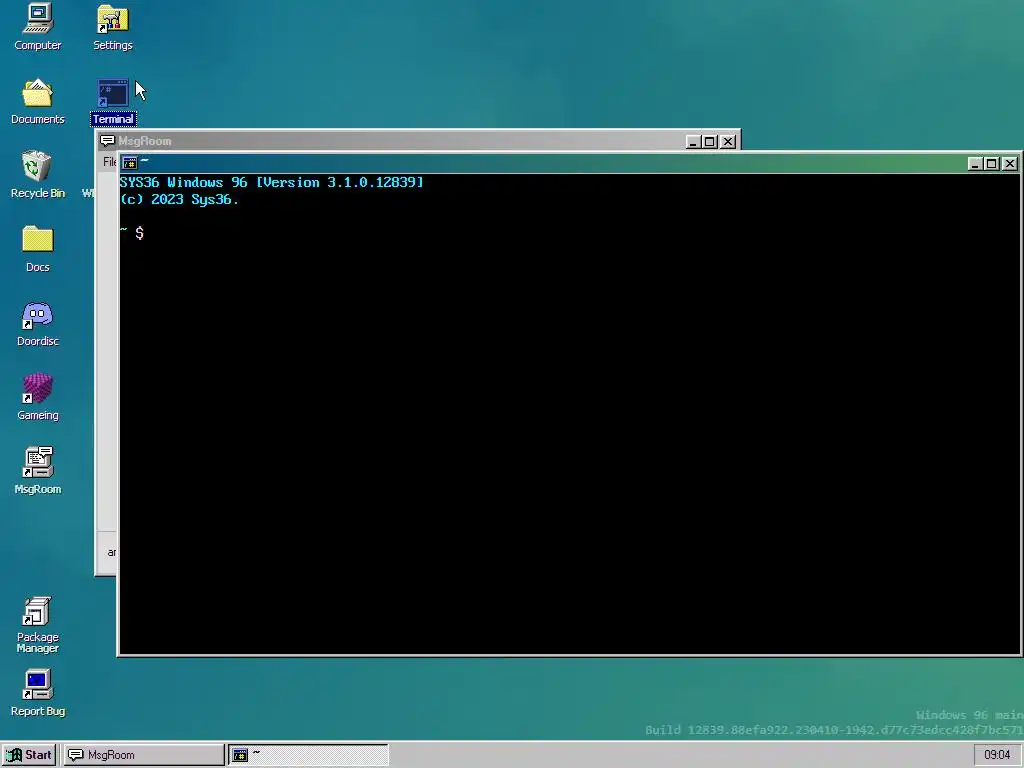This screenshot has width=1024, height=768.
Task: Open the File menu in MsgRoom
Action: (109, 162)
